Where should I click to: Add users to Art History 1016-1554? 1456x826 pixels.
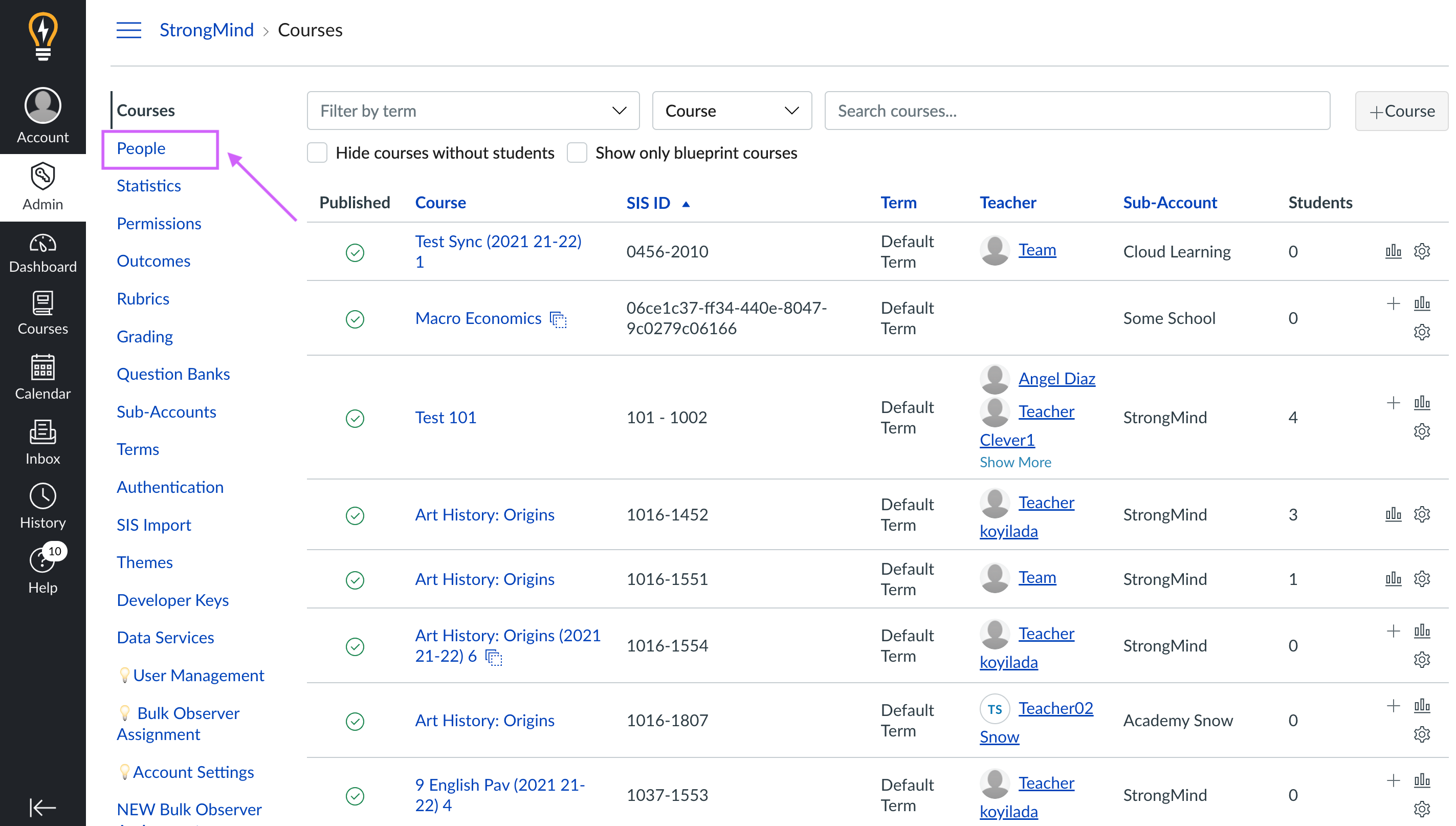pyautogui.click(x=1393, y=631)
